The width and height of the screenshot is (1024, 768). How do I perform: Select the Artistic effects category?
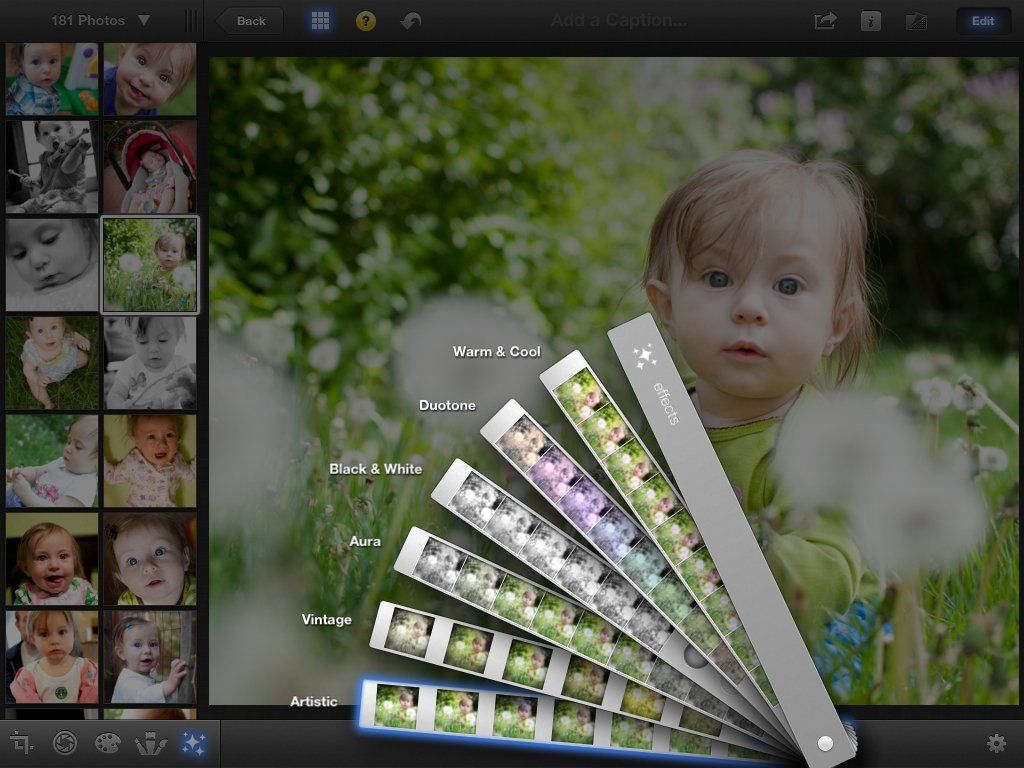(x=313, y=701)
